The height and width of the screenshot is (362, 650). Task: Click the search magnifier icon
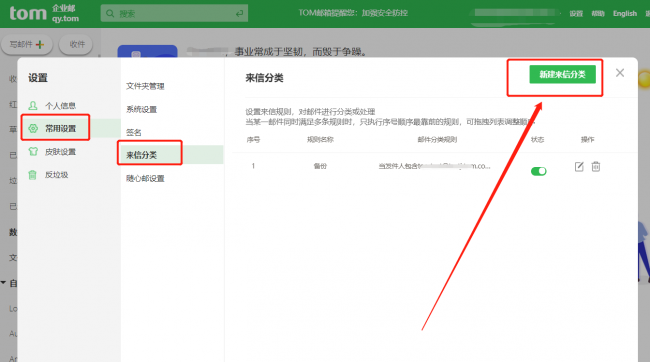coord(110,14)
